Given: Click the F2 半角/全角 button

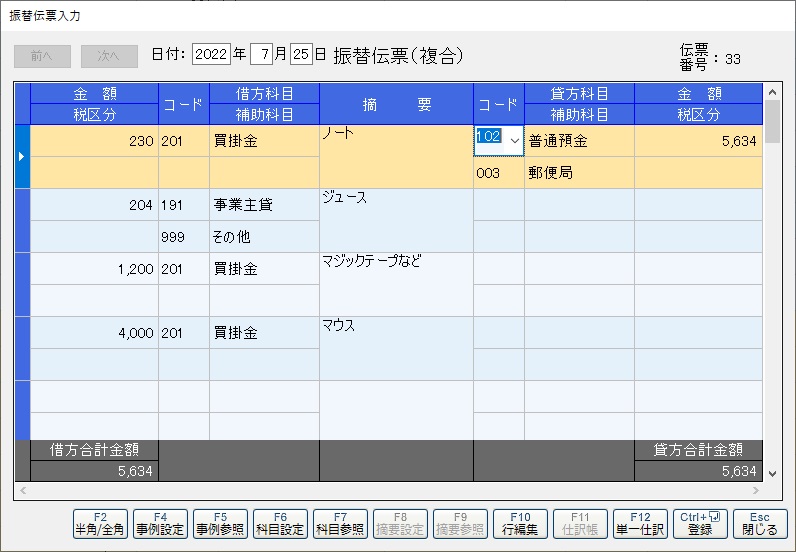Looking at the screenshot, I should [100, 524].
